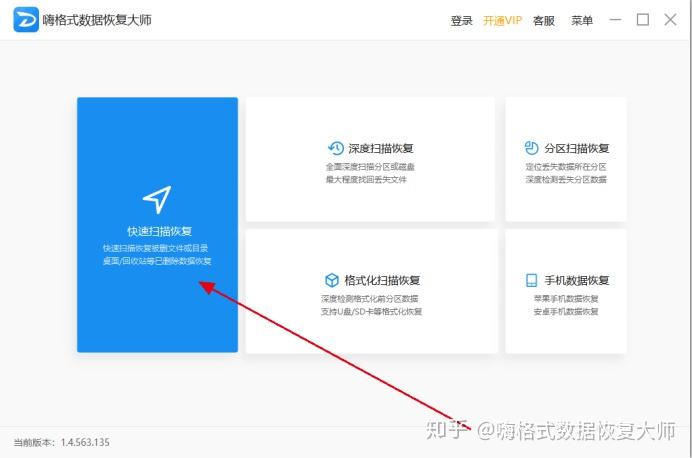Click the pie chart icon beside 分区扫描恢复
The image size is (692, 458).
(531, 148)
